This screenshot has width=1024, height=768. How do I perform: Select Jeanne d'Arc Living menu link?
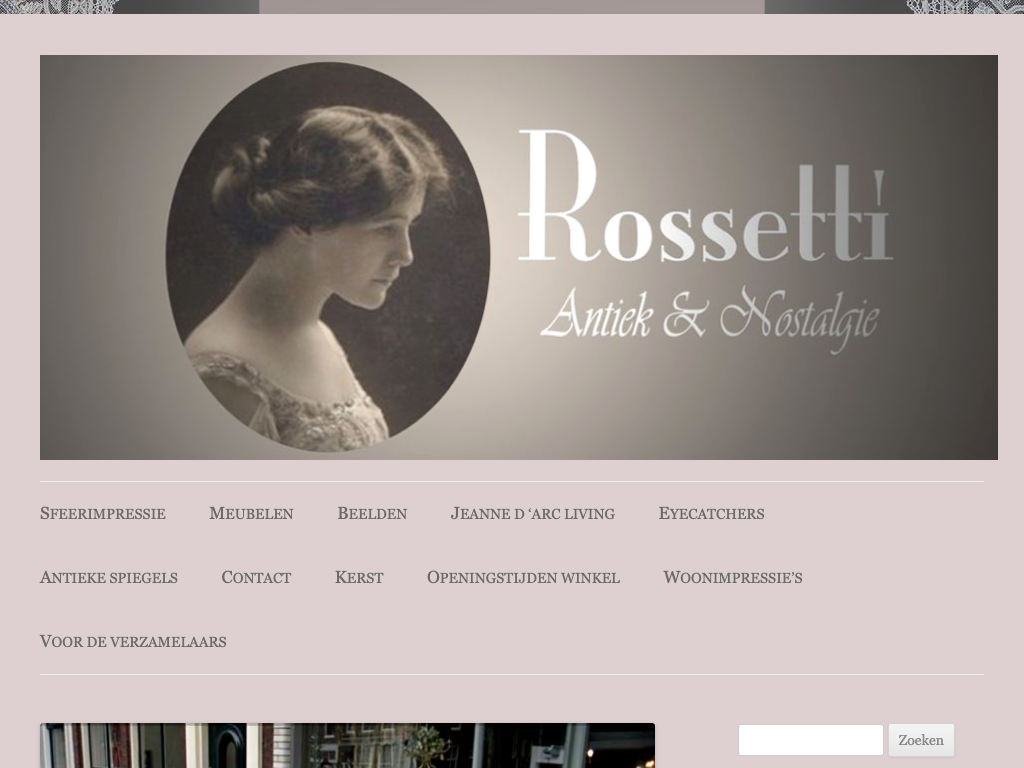tap(533, 513)
